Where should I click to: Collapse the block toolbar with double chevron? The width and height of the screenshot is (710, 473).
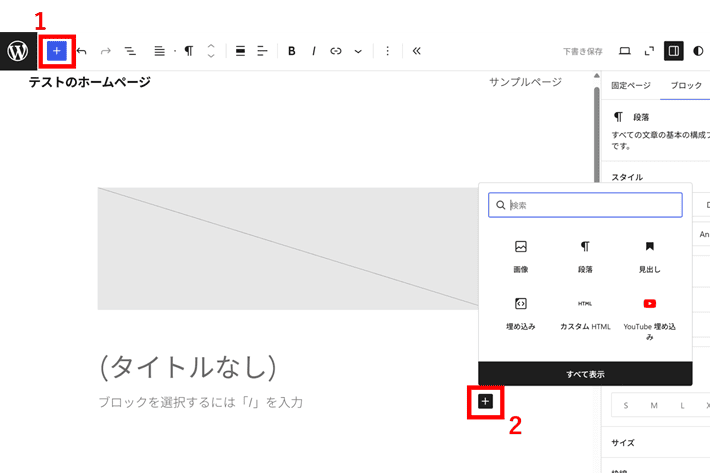click(x=417, y=51)
